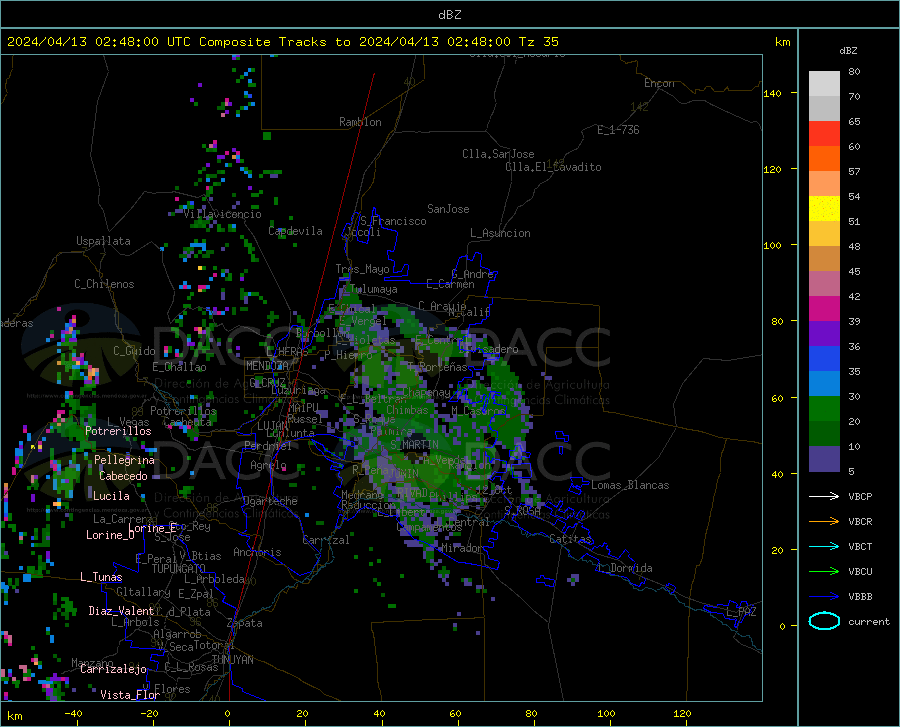Click the L_Dormida map label
This screenshot has height=727, width=900.
[625, 568]
